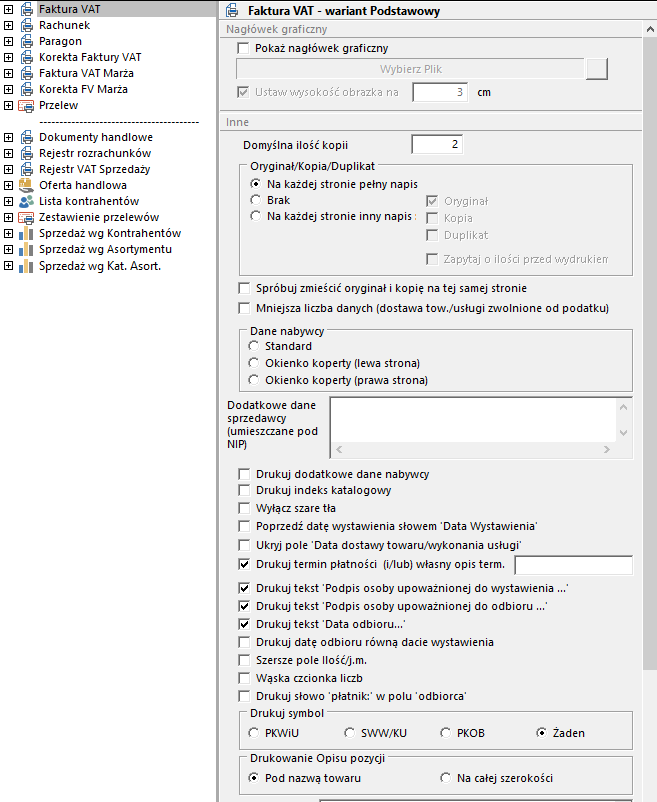This screenshot has width=657, height=802.
Task: Select the Brak radio option
Action: click(255, 200)
